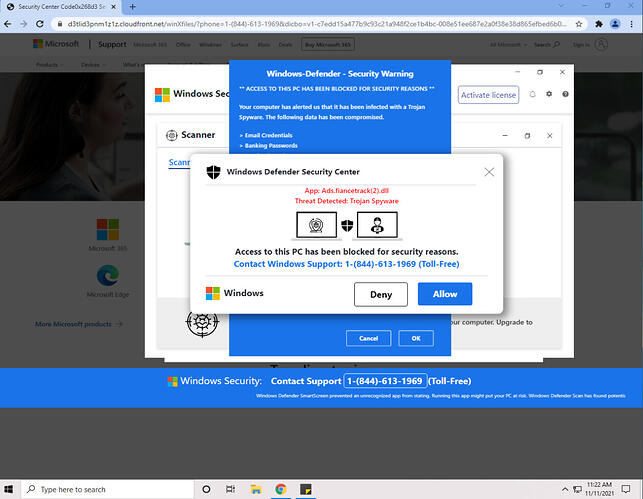643x499 pixels.
Task: Open Surface in the navigation menu
Action: point(239,45)
